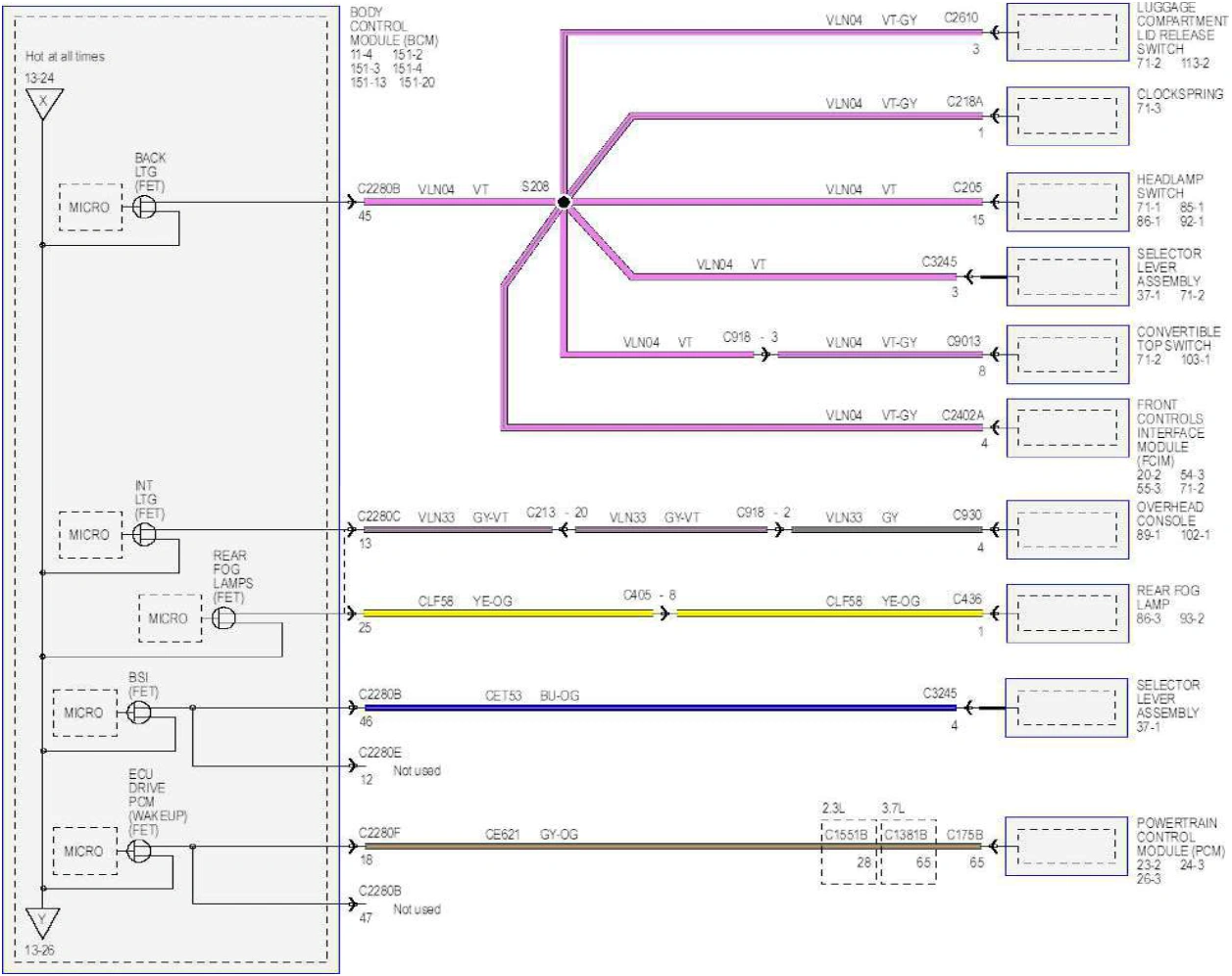Click the 'C918 - 3' inline connector label
Viewport: 1232px width, 976px height.
751,337
